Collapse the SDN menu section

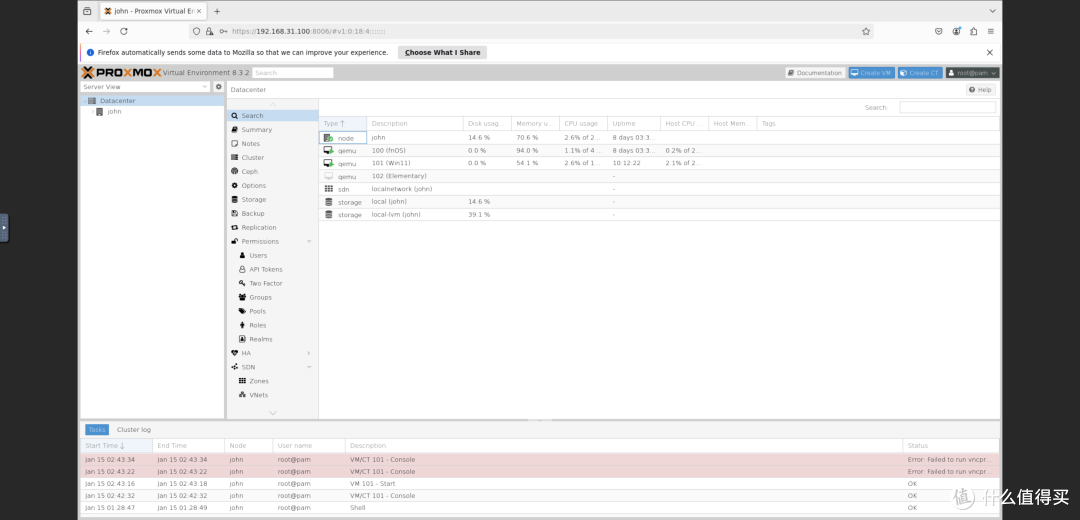309,367
